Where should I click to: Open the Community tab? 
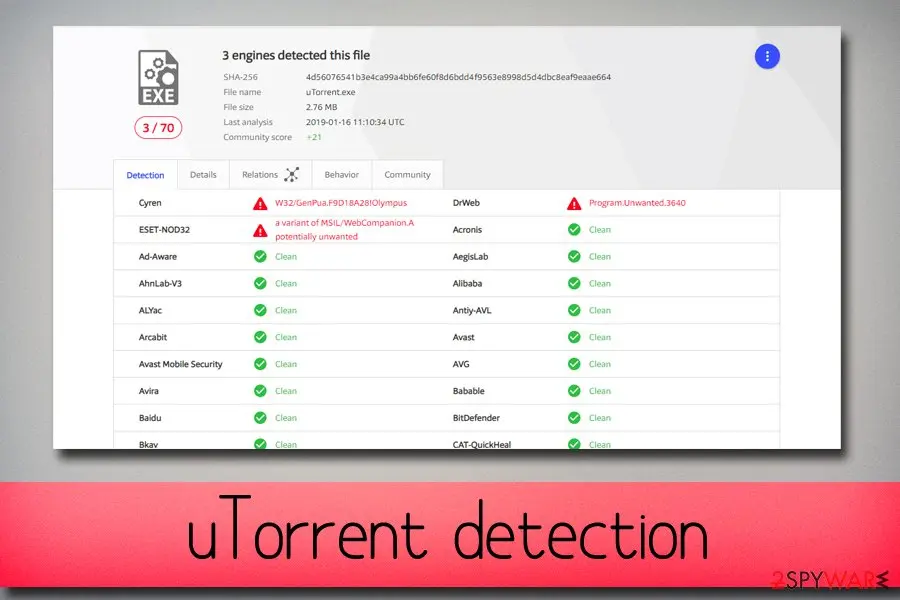408,175
